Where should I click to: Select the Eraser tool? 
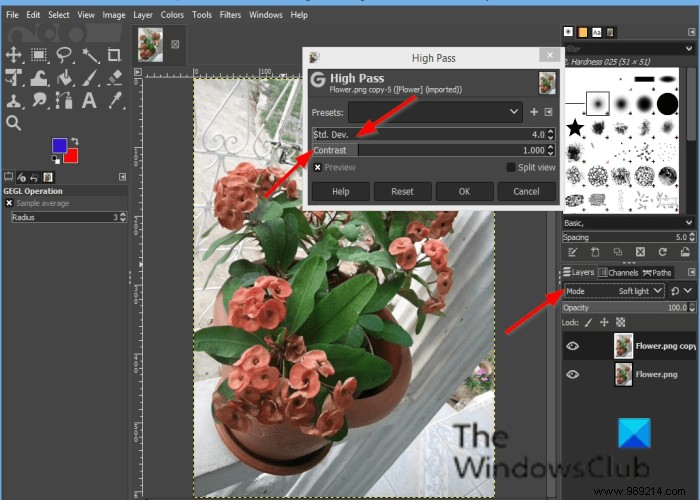click(115, 78)
